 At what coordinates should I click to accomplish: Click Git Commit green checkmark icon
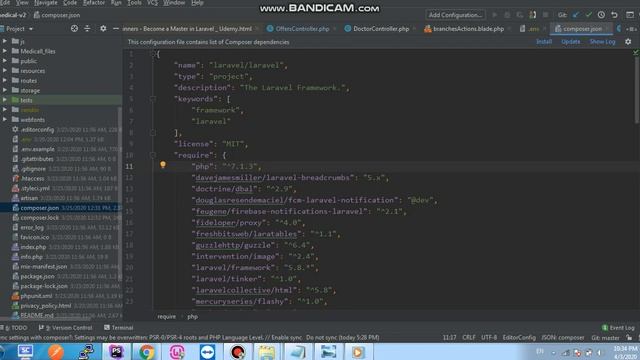pyautogui.click(x=589, y=15)
